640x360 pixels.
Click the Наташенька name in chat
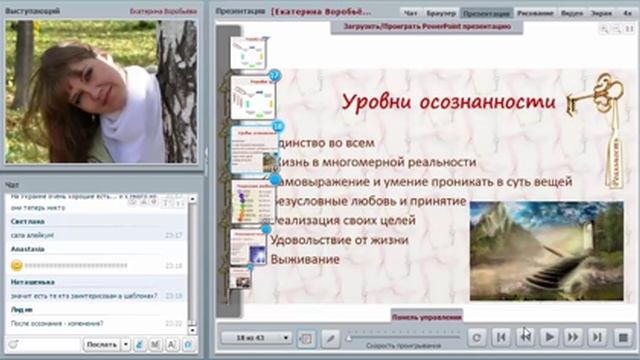[x=33, y=282]
